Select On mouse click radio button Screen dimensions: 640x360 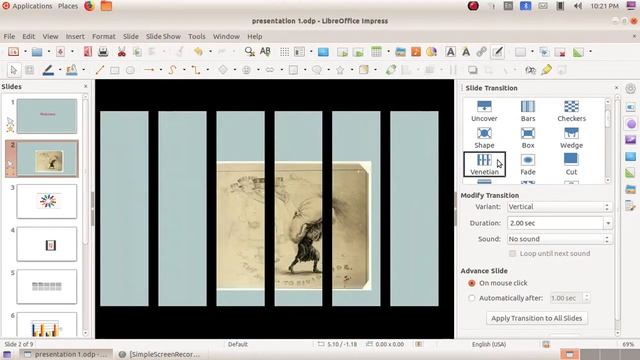tap(472, 283)
